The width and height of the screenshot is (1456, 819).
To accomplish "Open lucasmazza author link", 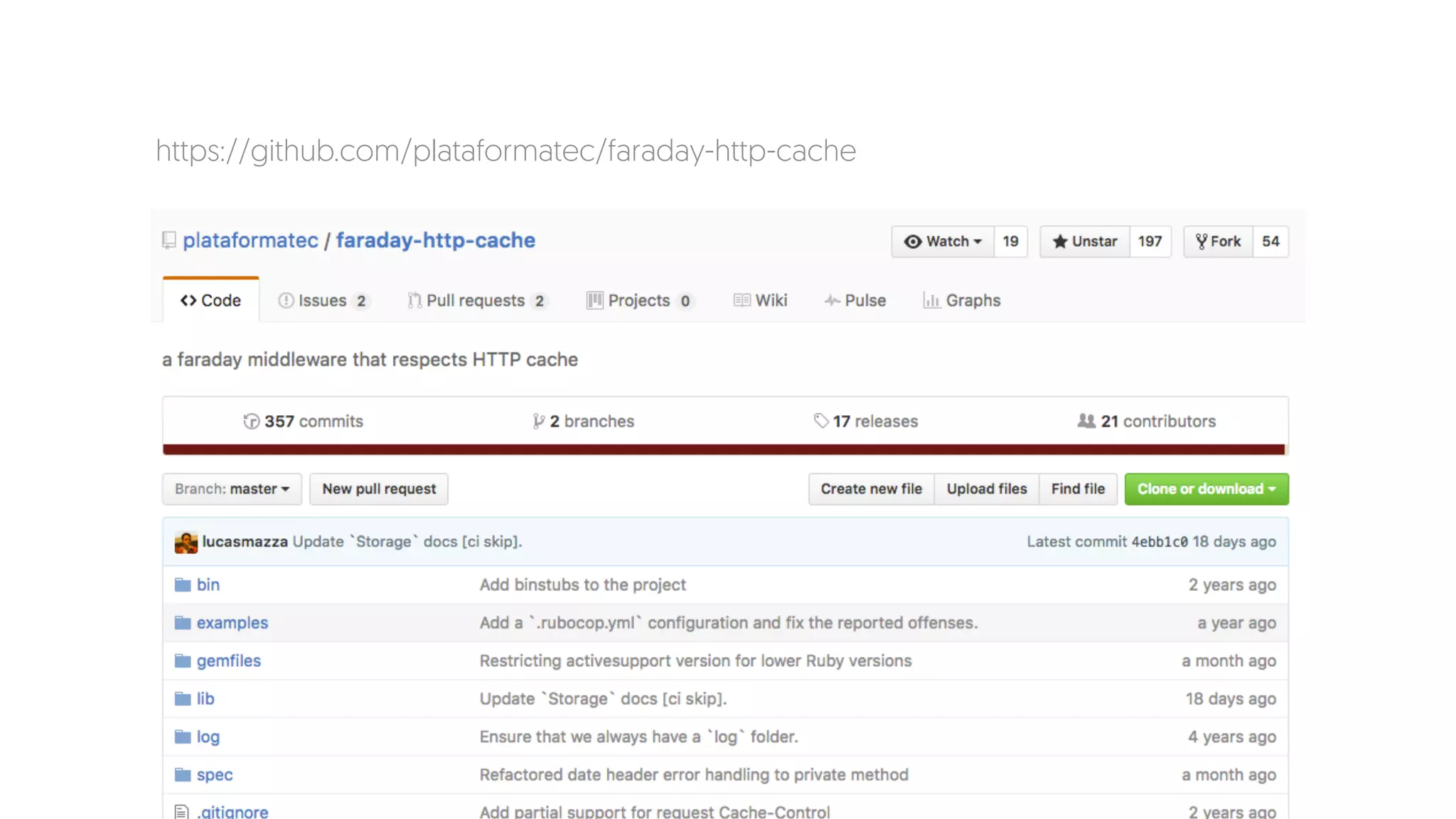I will (245, 542).
